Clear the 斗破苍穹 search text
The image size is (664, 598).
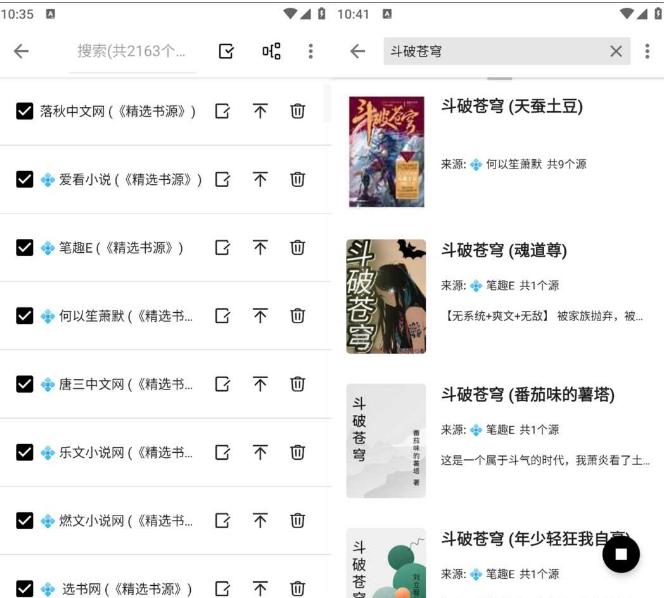[x=616, y=51]
